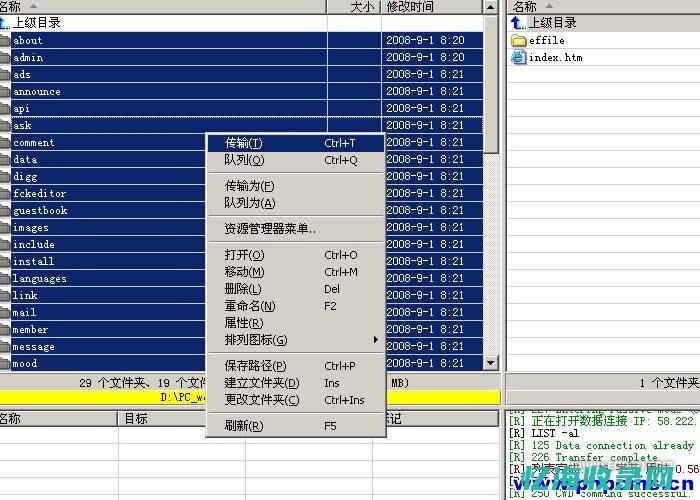Click the index.htm file icon

(x=518, y=58)
